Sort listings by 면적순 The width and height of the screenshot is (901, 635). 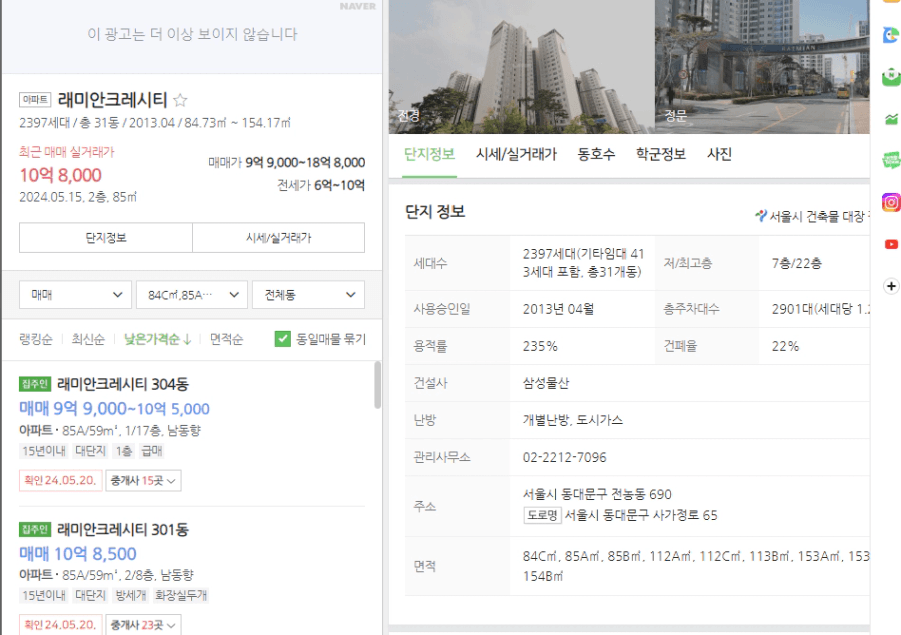226,339
